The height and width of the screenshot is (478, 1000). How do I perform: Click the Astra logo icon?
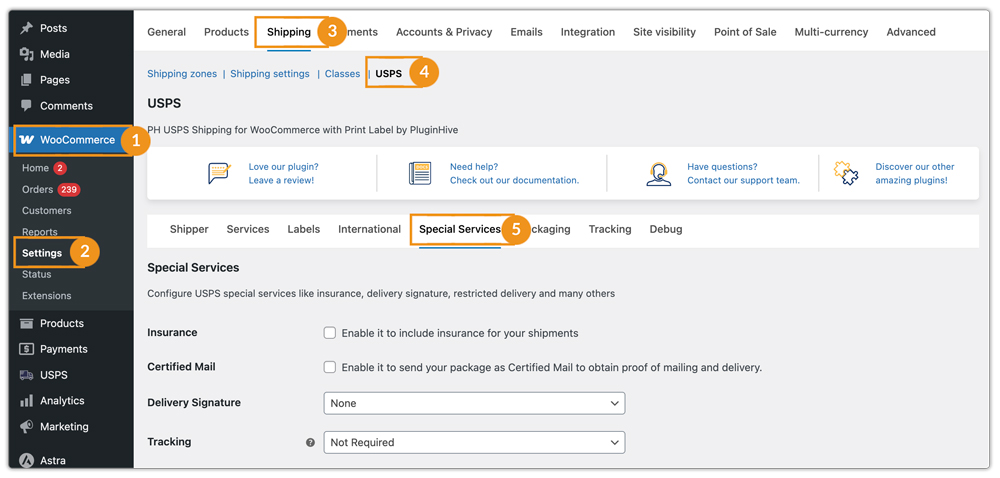(26, 460)
